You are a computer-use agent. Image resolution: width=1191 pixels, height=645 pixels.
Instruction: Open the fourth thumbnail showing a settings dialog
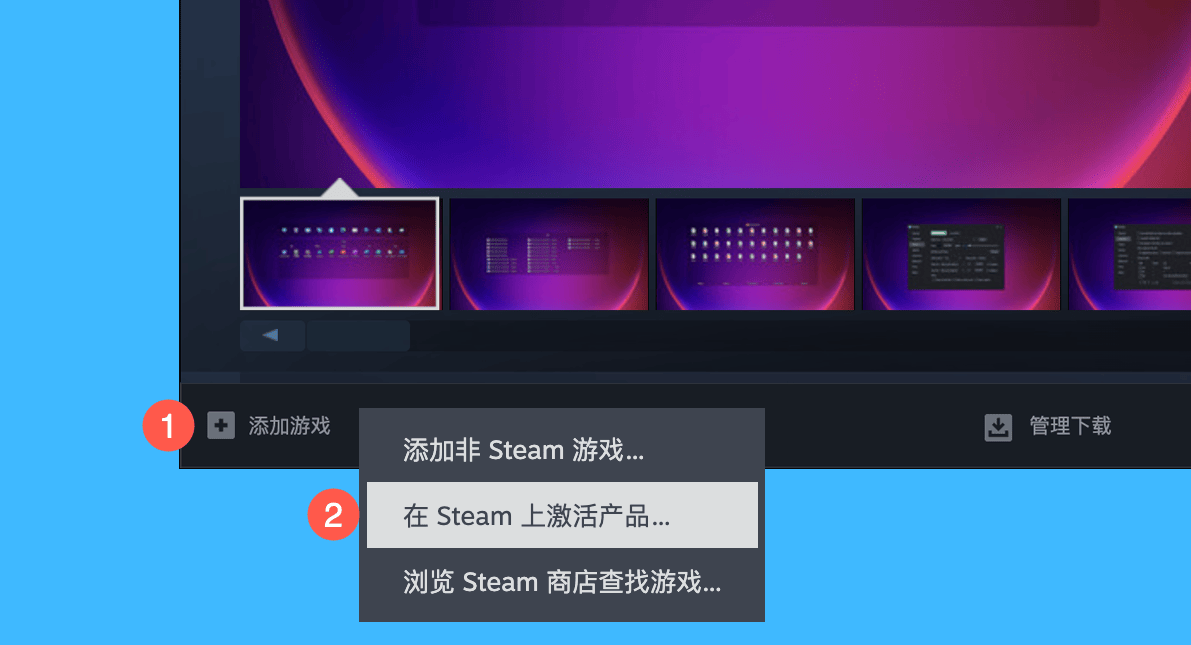(961, 254)
